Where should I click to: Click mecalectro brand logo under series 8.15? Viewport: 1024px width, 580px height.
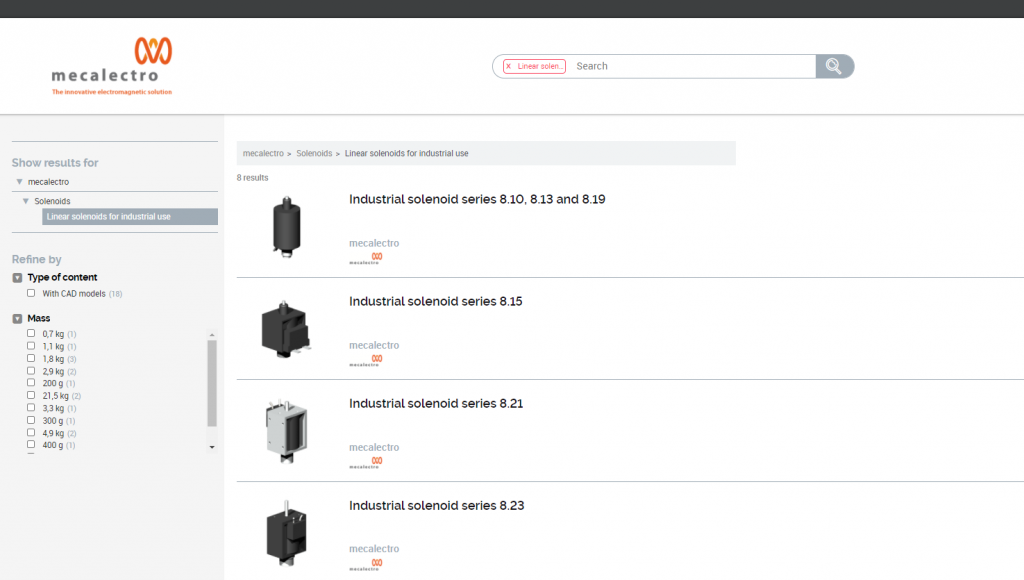point(375,357)
